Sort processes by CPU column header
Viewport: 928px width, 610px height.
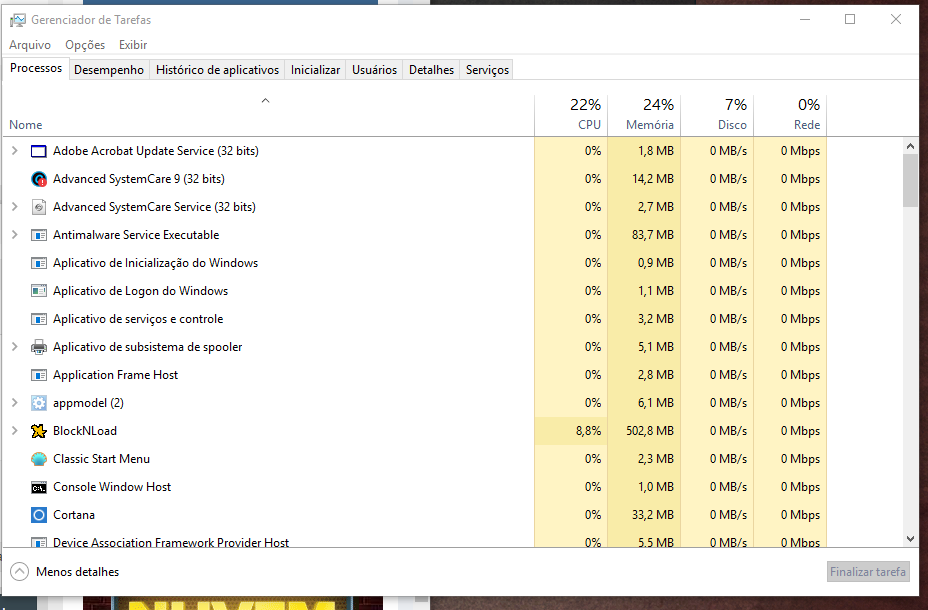[571, 115]
